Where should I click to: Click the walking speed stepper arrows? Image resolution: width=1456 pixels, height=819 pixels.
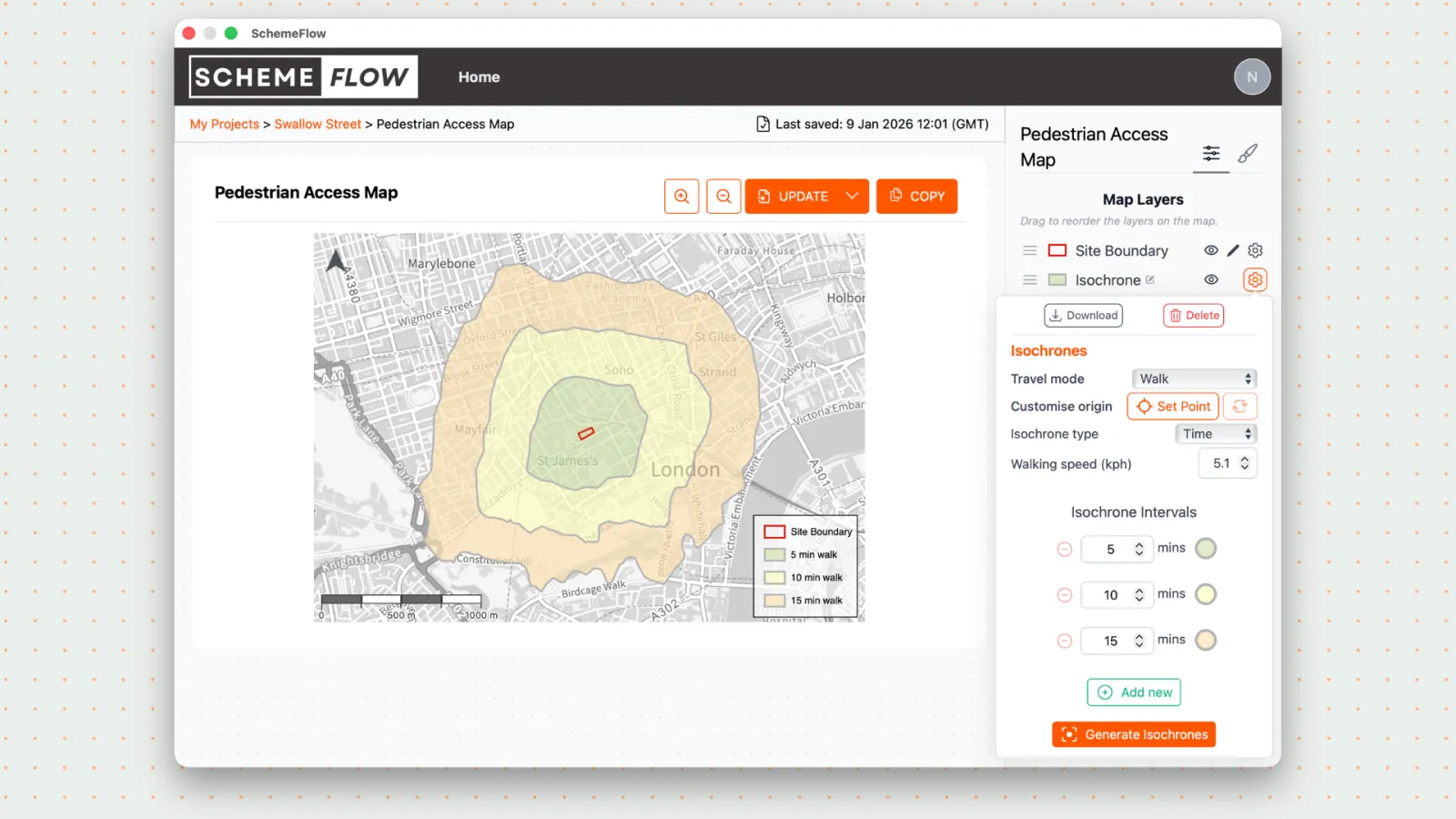coord(1245,464)
